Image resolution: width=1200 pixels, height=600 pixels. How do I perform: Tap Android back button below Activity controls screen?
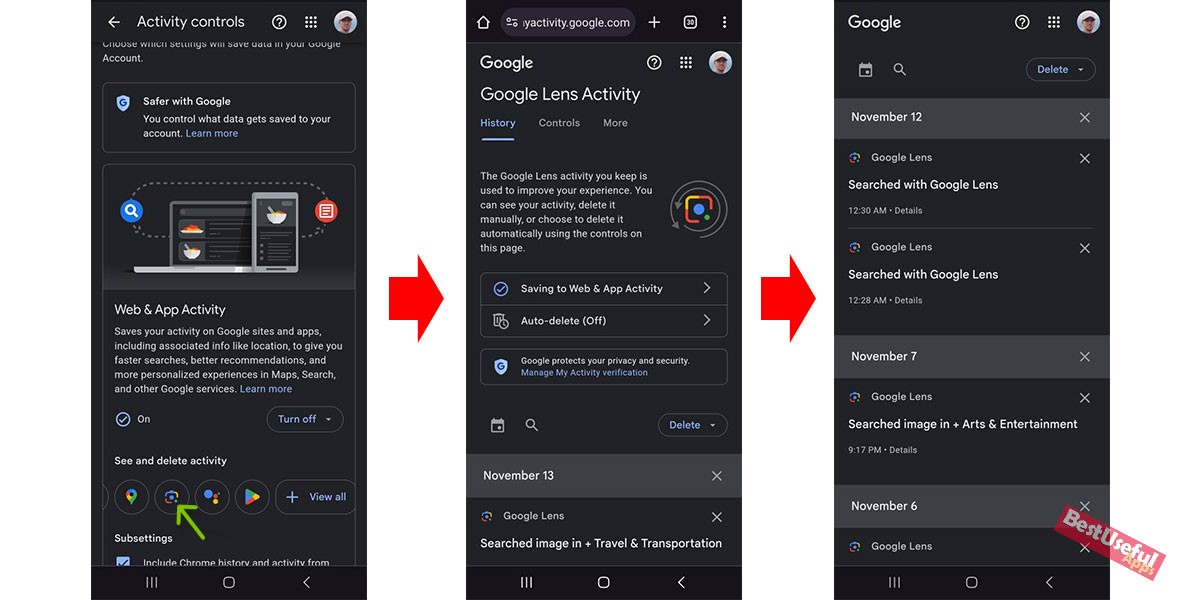[306, 582]
